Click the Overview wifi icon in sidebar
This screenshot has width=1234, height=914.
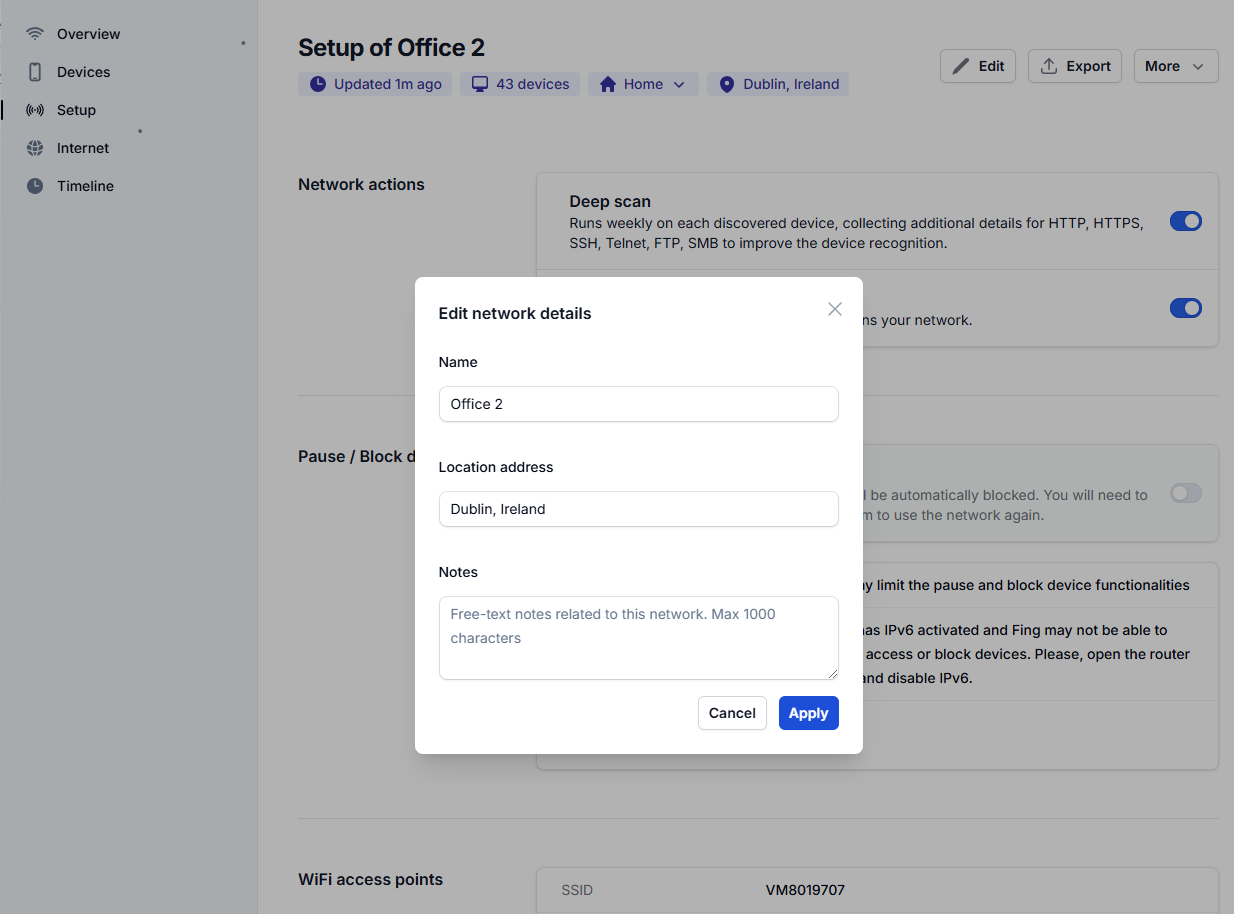pyautogui.click(x=35, y=34)
